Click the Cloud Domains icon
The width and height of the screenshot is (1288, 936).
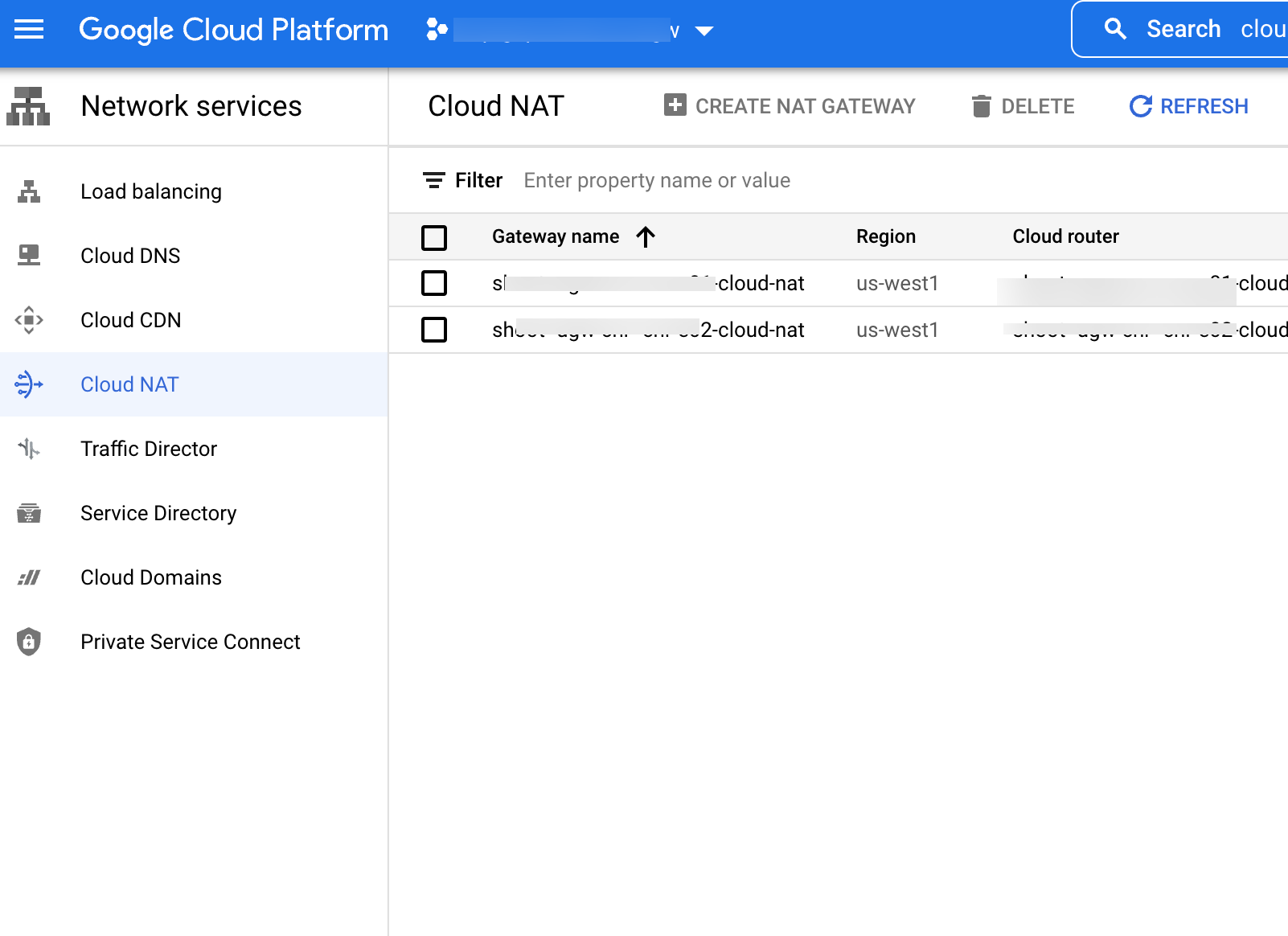[29, 577]
